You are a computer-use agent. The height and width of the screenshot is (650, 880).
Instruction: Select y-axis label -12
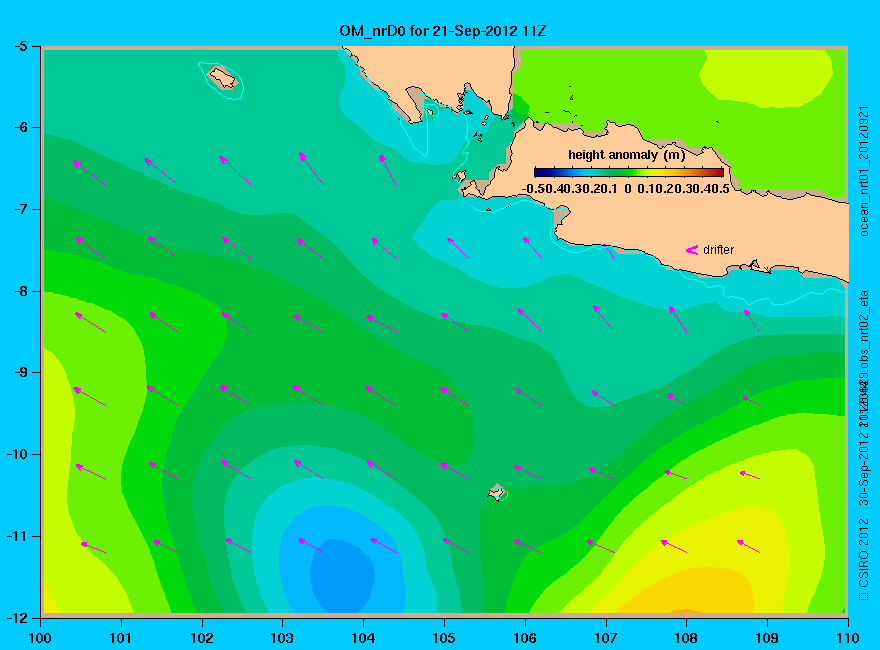coord(17,617)
